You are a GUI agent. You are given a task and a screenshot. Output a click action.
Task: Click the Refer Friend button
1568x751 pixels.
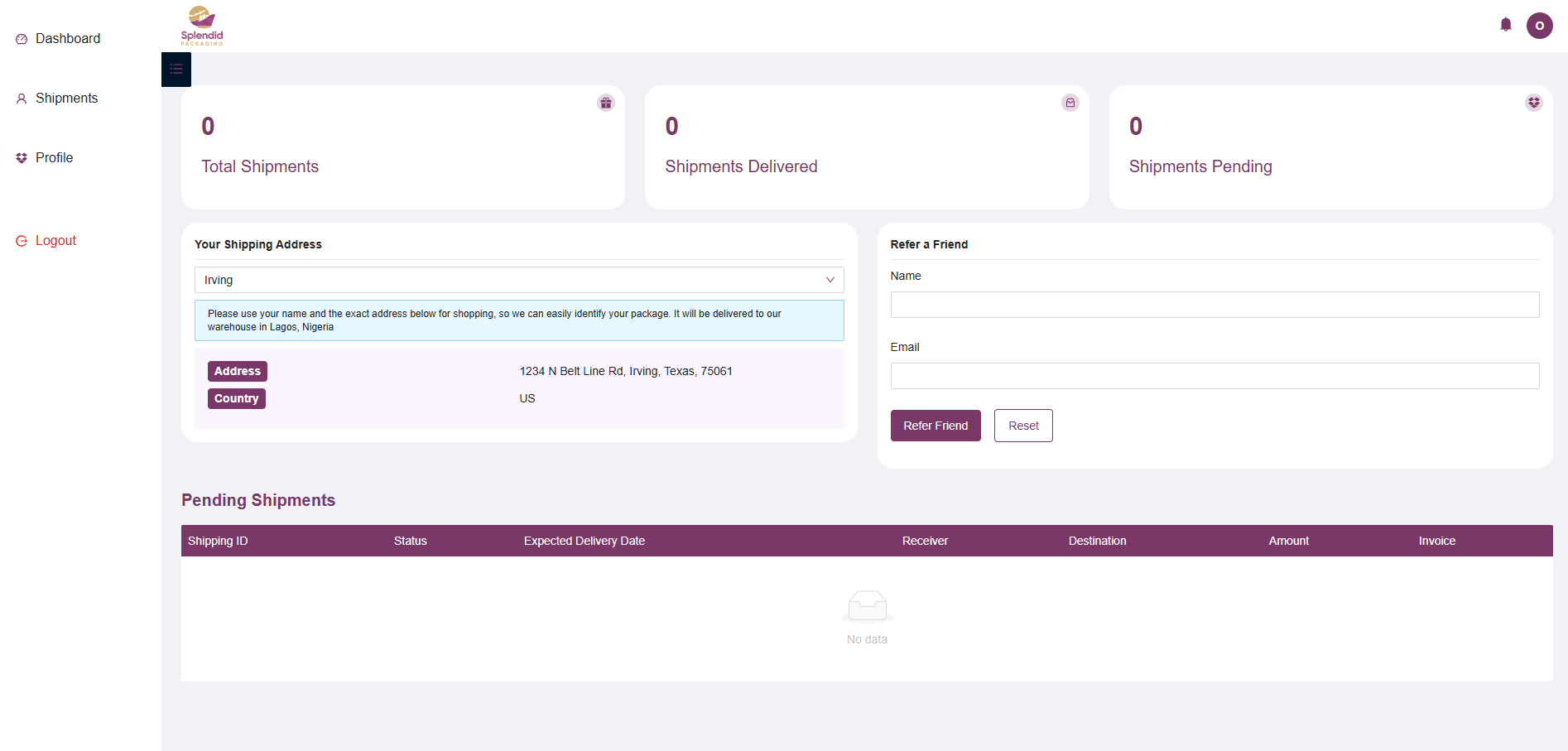pyautogui.click(x=936, y=426)
